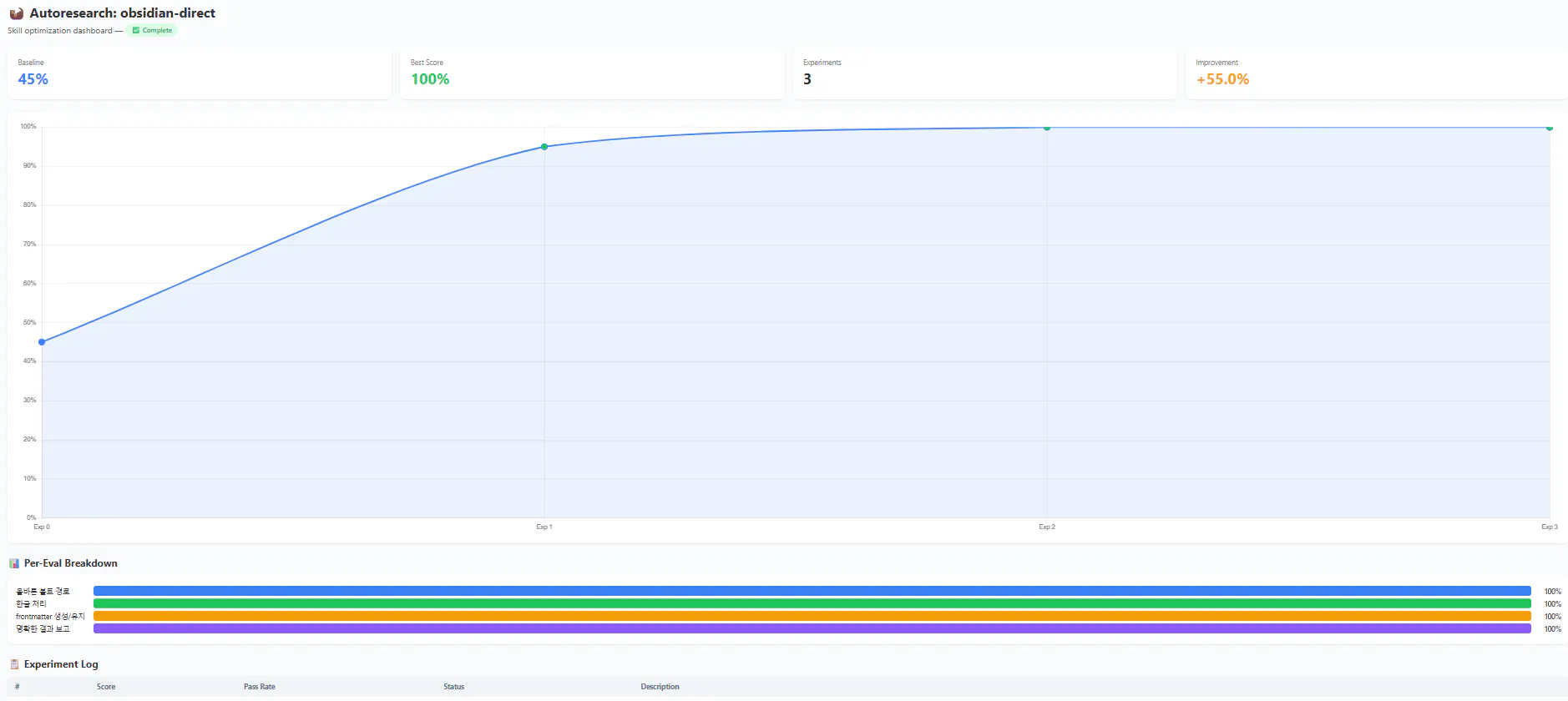The height and width of the screenshot is (701, 1568).
Task: Select the Exp 1 data point on chart
Action: [544, 147]
